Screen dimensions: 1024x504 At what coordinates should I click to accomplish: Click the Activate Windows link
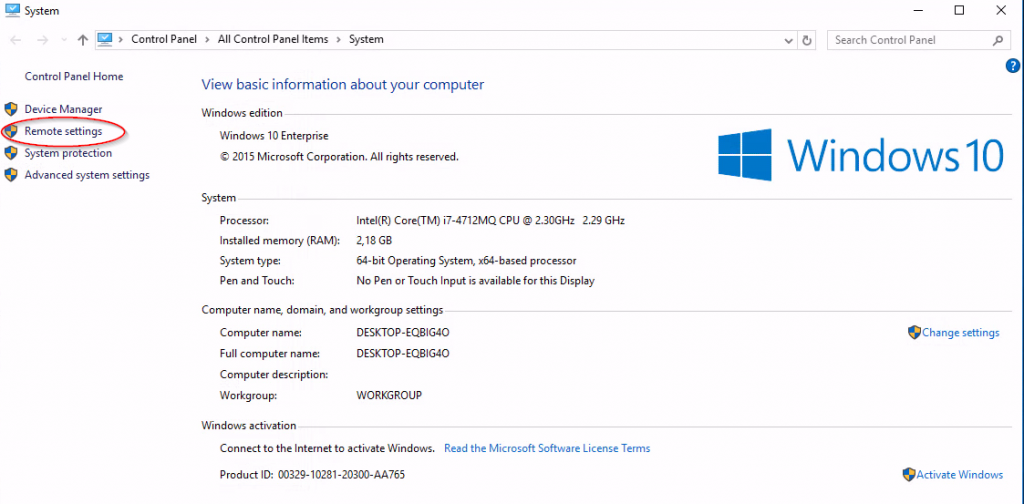(x=959, y=475)
